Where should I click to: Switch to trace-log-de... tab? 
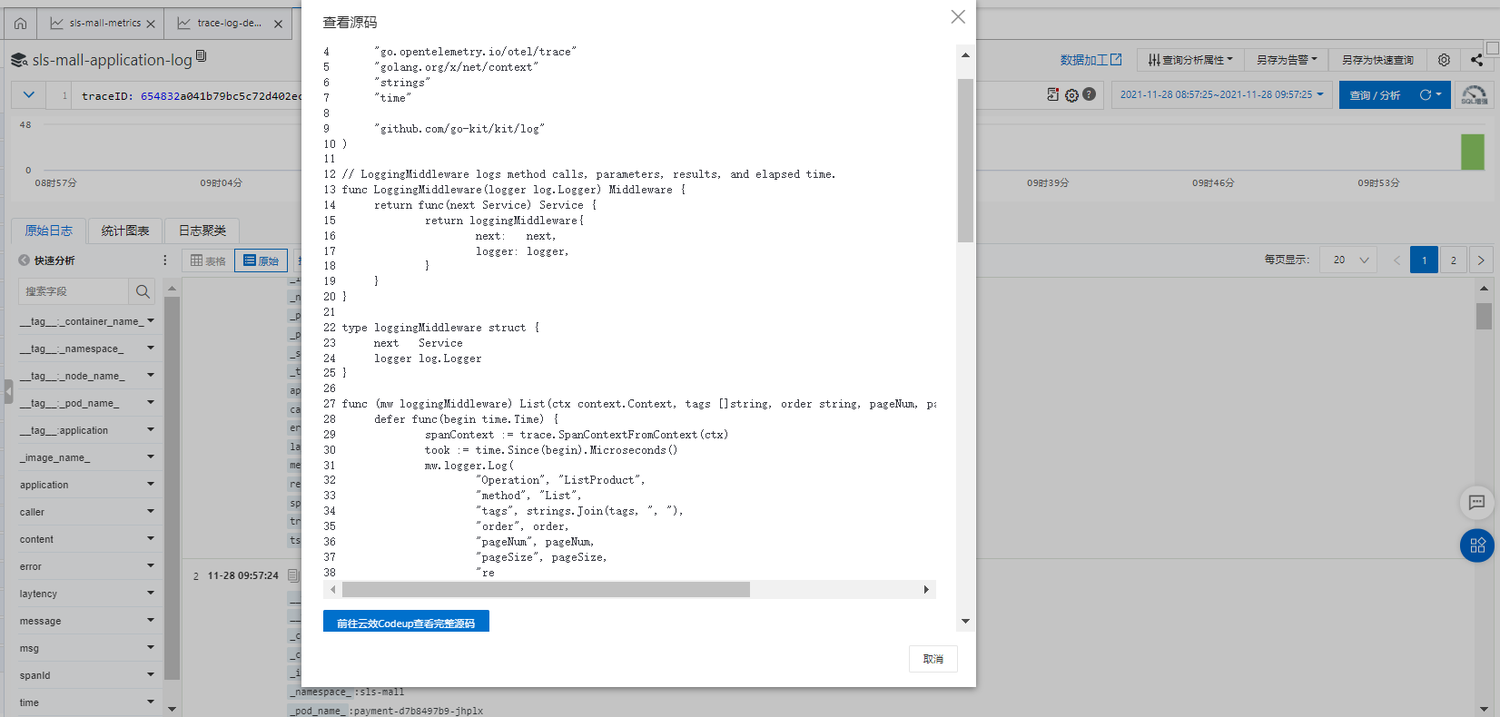229,23
